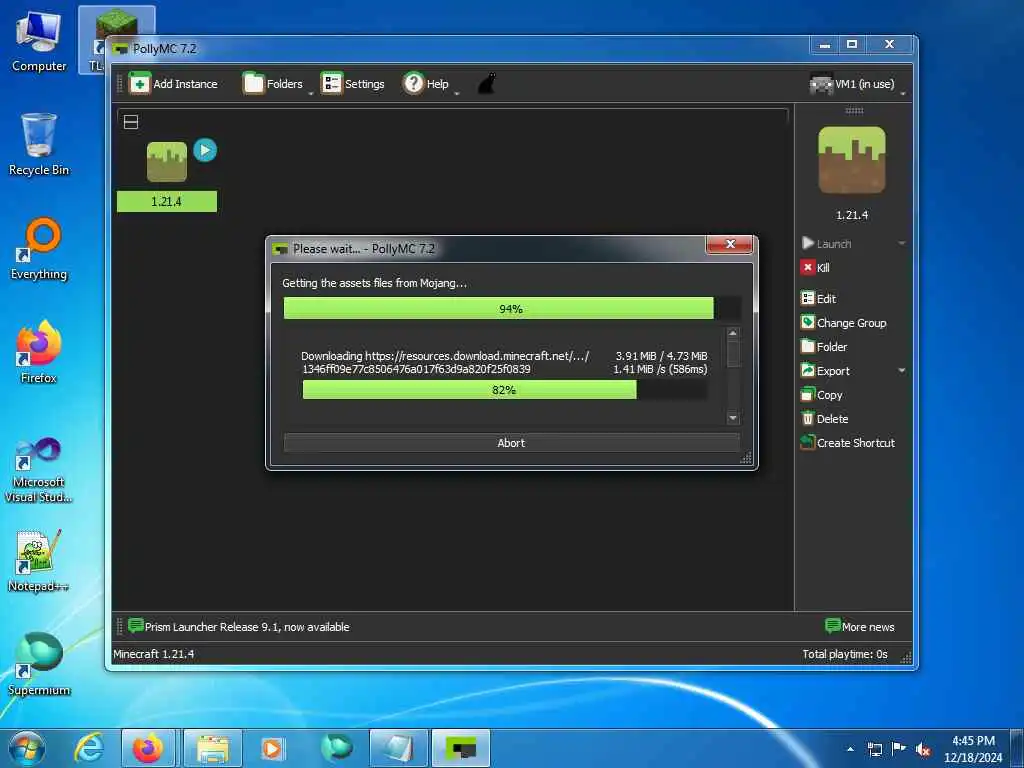Open Windows Media Player from taskbar
The width and height of the screenshot is (1024, 768).
tap(272, 748)
